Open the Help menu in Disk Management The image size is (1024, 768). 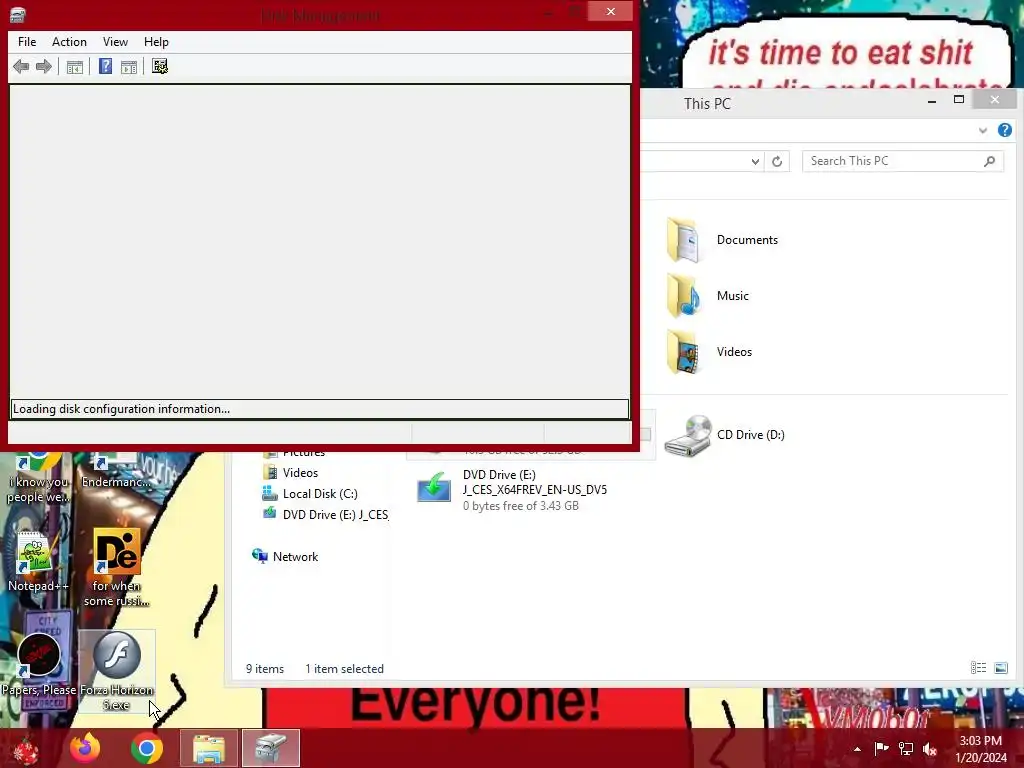(156, 42)
